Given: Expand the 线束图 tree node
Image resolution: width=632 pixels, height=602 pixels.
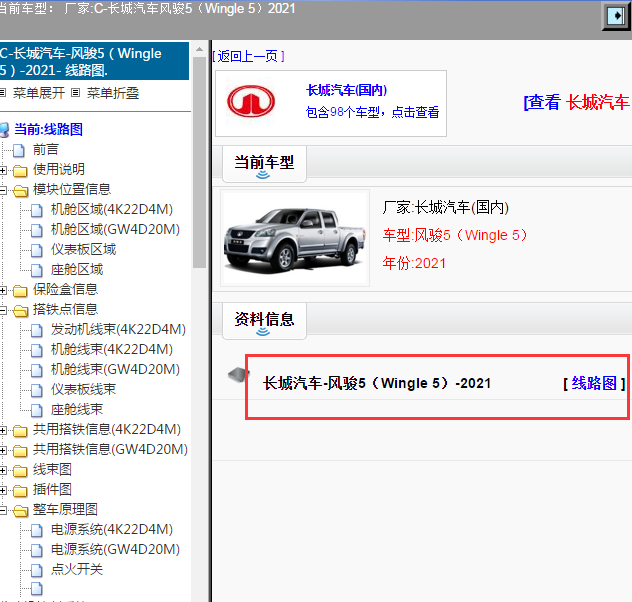Looking at the screenshot, I should tap(3, 470).
